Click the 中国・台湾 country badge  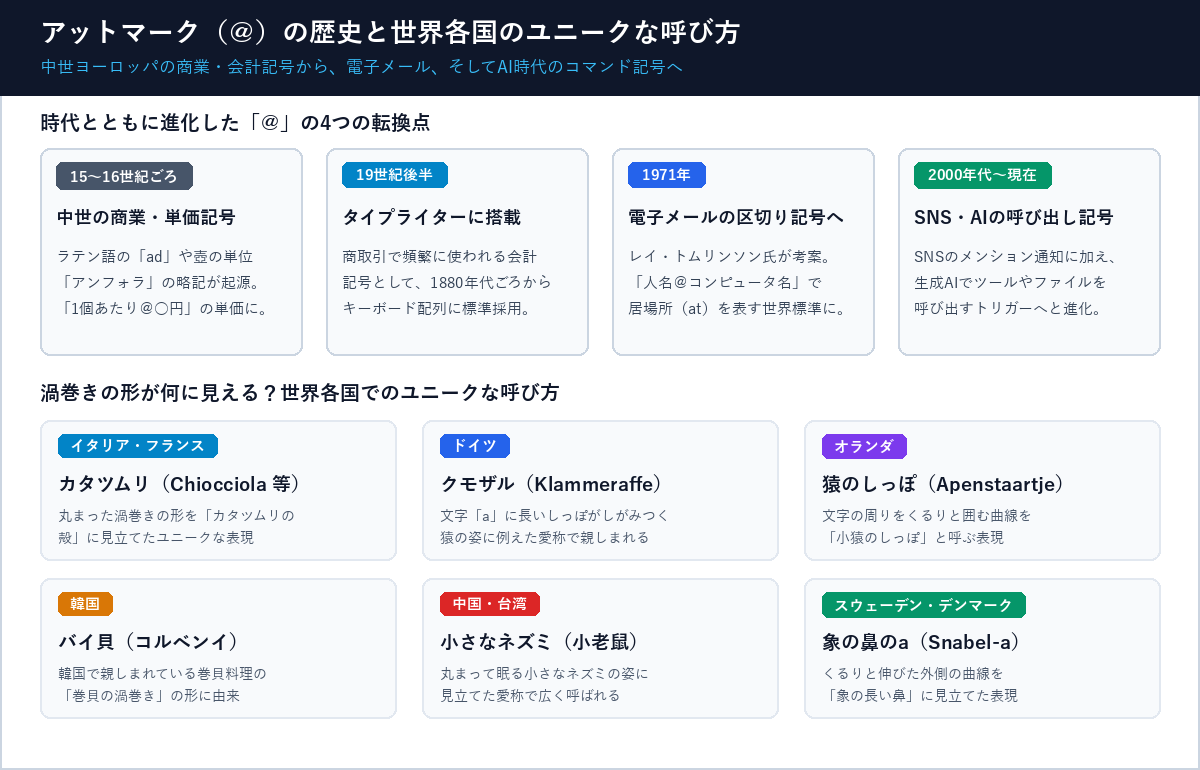coord(490,604)
